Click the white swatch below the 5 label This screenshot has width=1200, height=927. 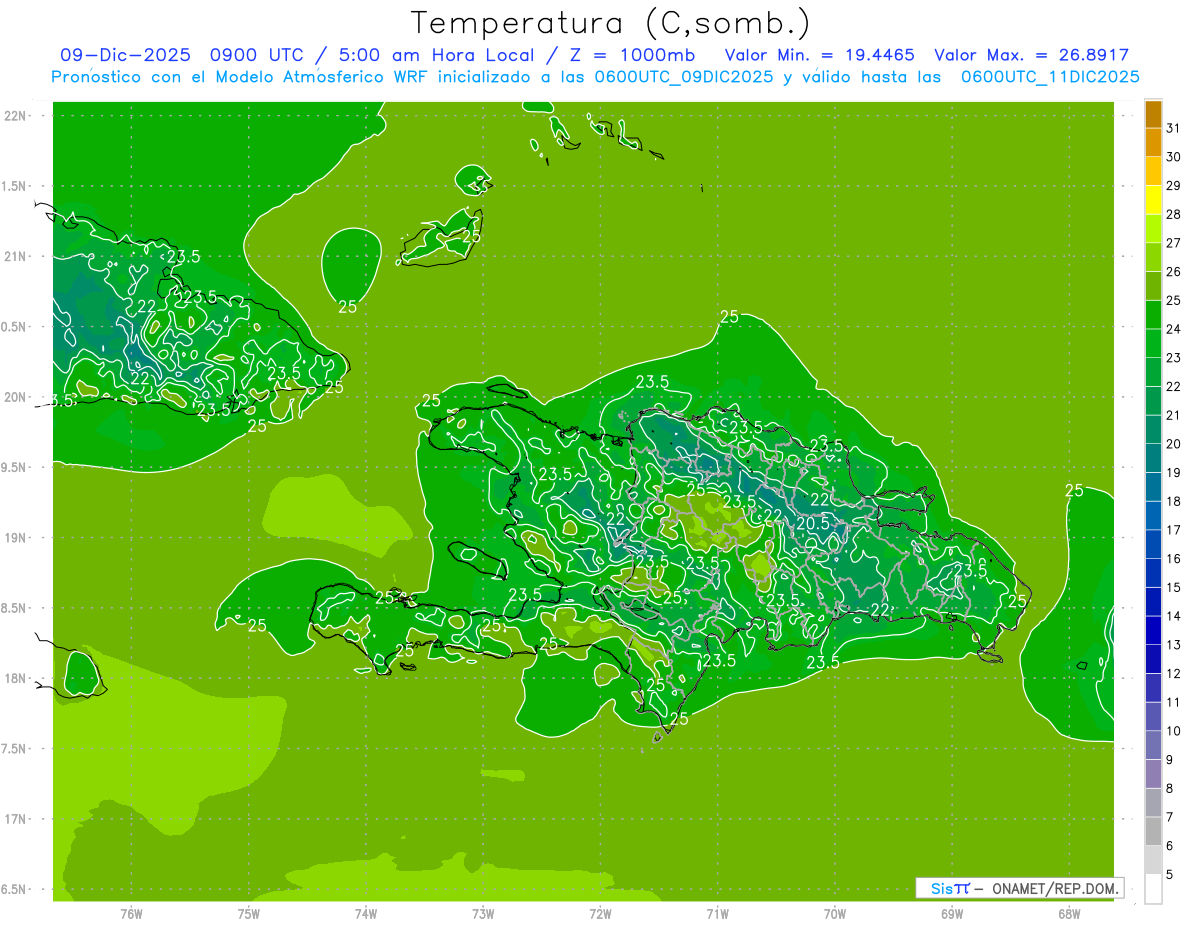1153,889
